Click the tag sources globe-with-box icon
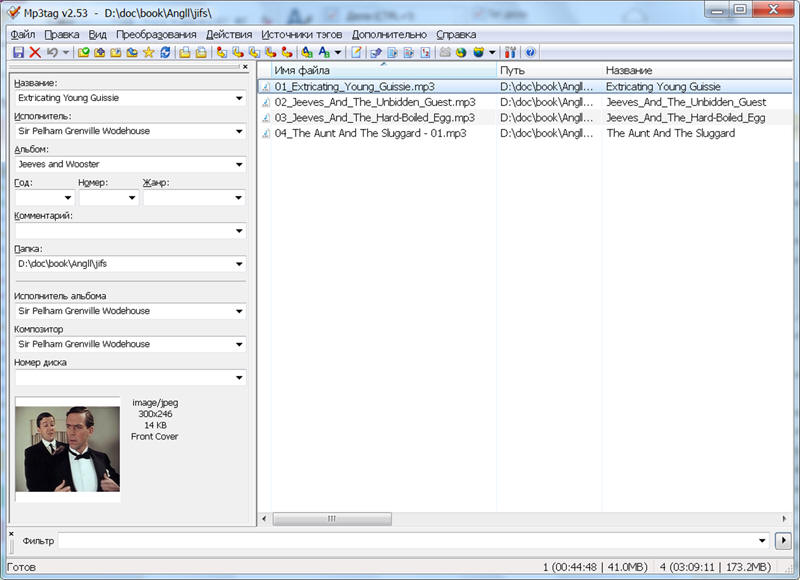The height and width of the screenshot is (580, 800). pyautogui.click(x=478, y=52)
